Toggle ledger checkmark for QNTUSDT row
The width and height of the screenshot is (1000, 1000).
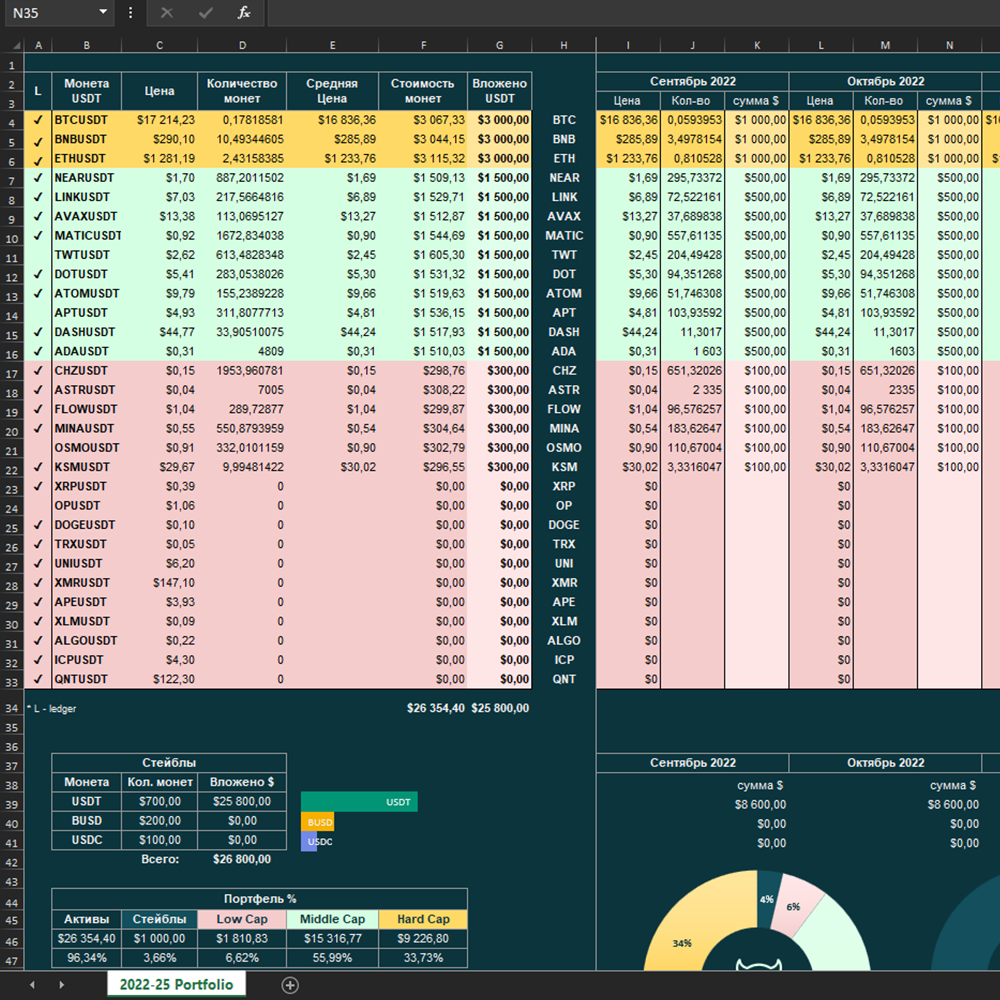point(38,679)
